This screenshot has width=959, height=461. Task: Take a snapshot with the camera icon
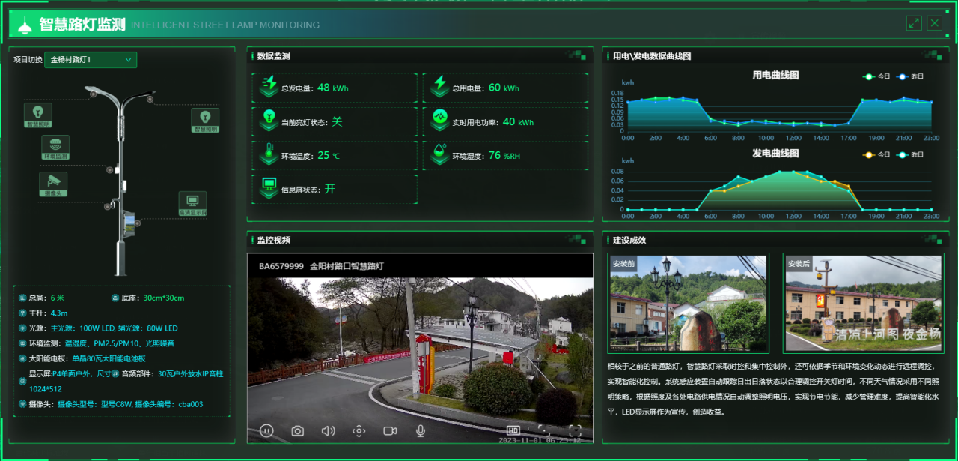pyautogui.click(x=297, y=431)
